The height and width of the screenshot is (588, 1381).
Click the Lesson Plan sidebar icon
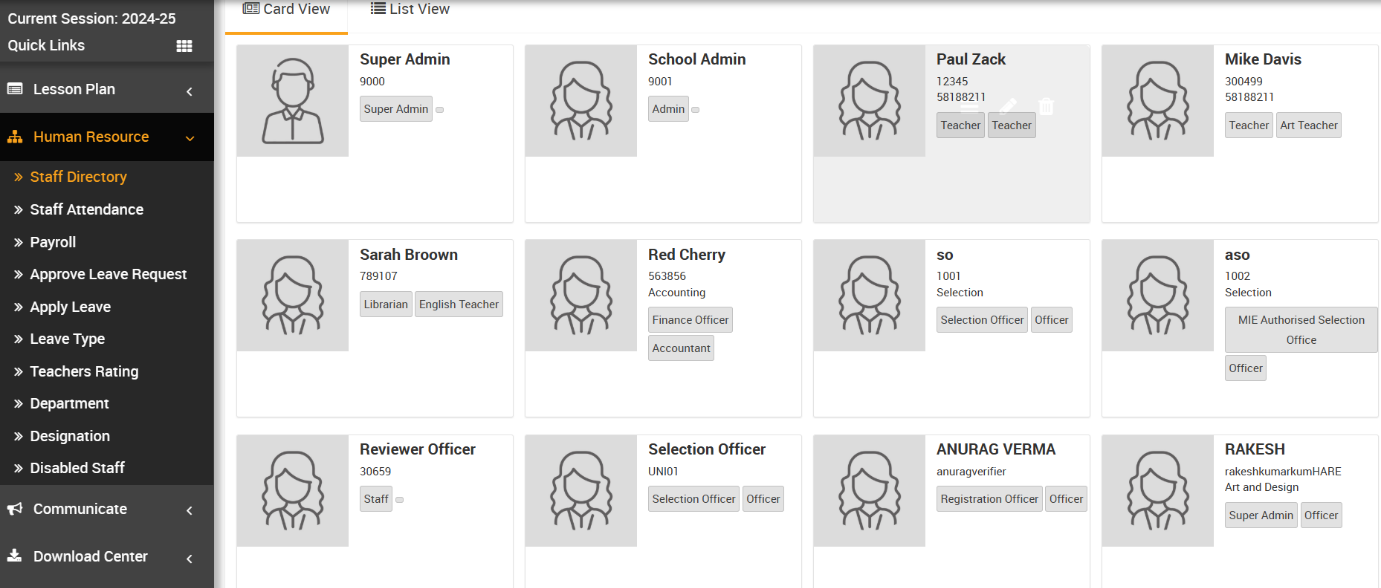(x=15, y=89)
